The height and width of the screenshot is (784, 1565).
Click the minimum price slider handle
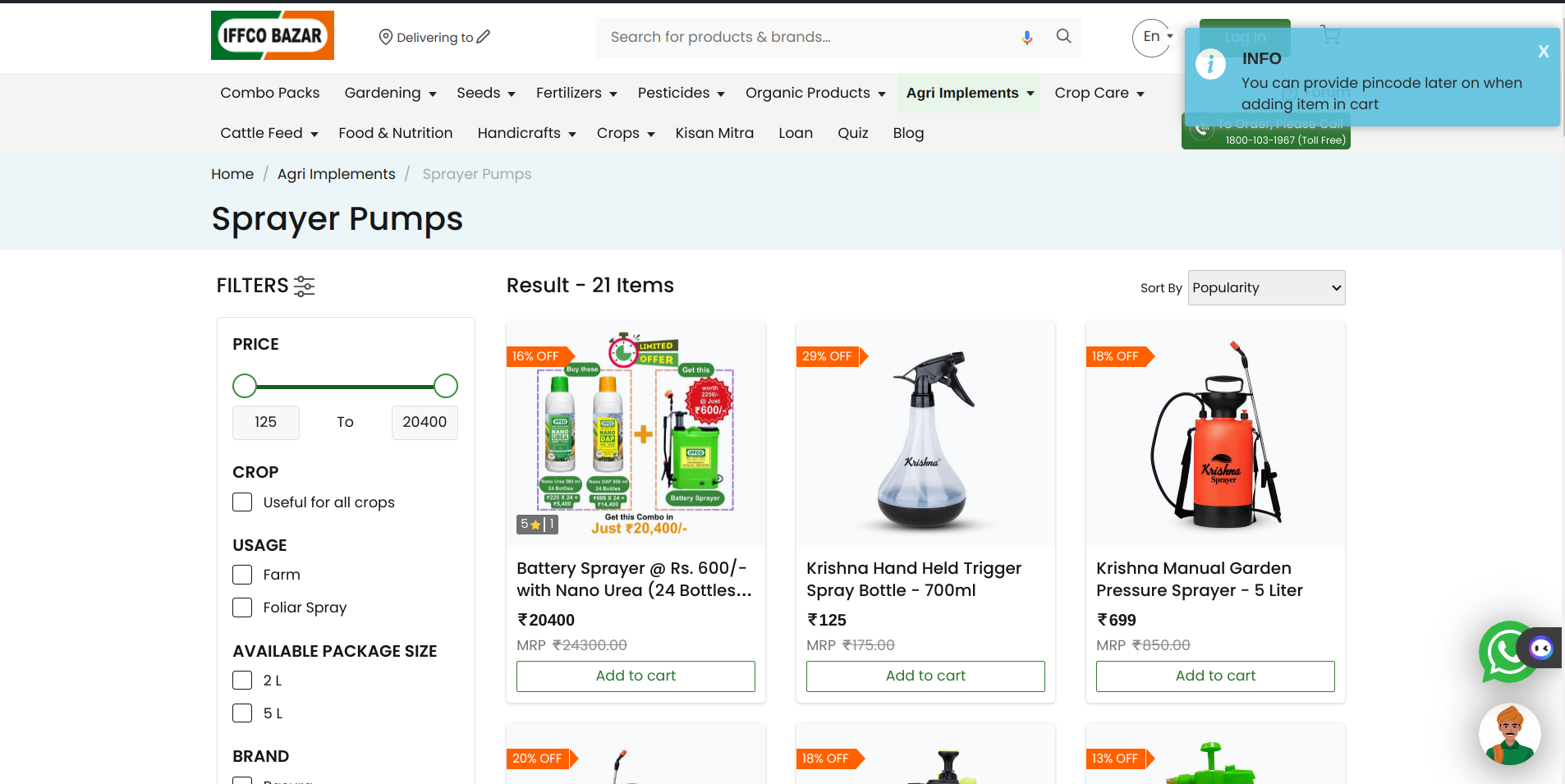tap(245, 386)
